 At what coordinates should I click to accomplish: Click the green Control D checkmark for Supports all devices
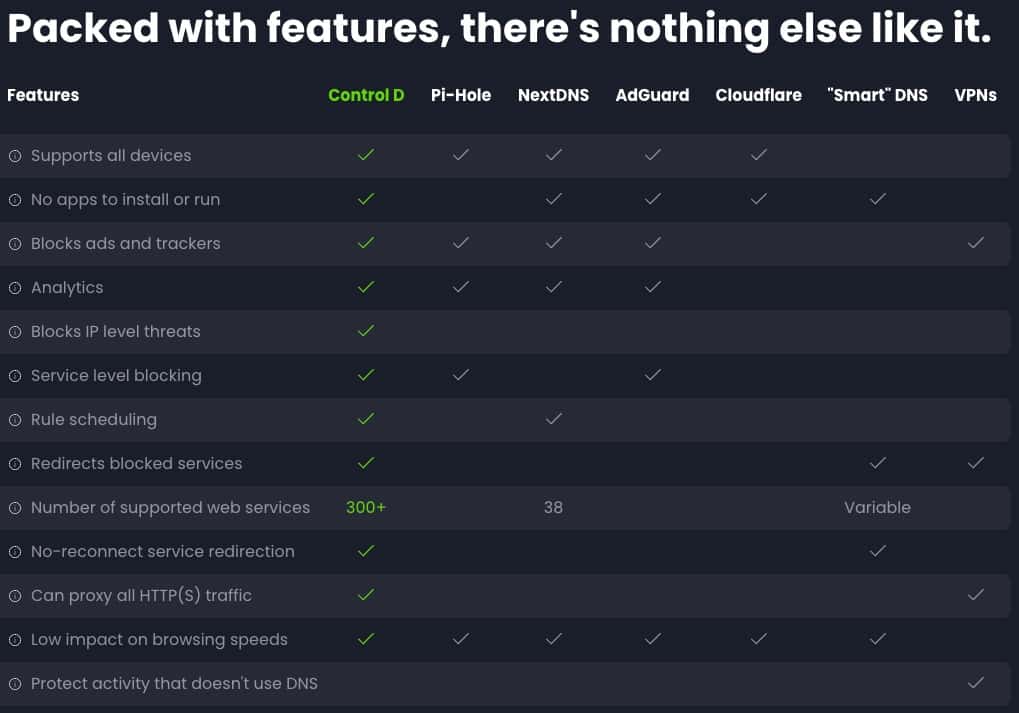[x=366, y=155]
